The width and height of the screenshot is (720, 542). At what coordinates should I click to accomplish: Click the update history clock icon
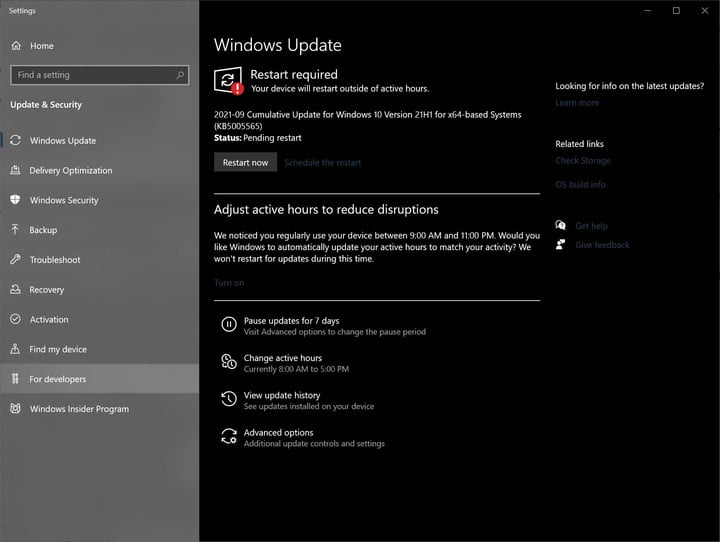click(x=229, y=399)
